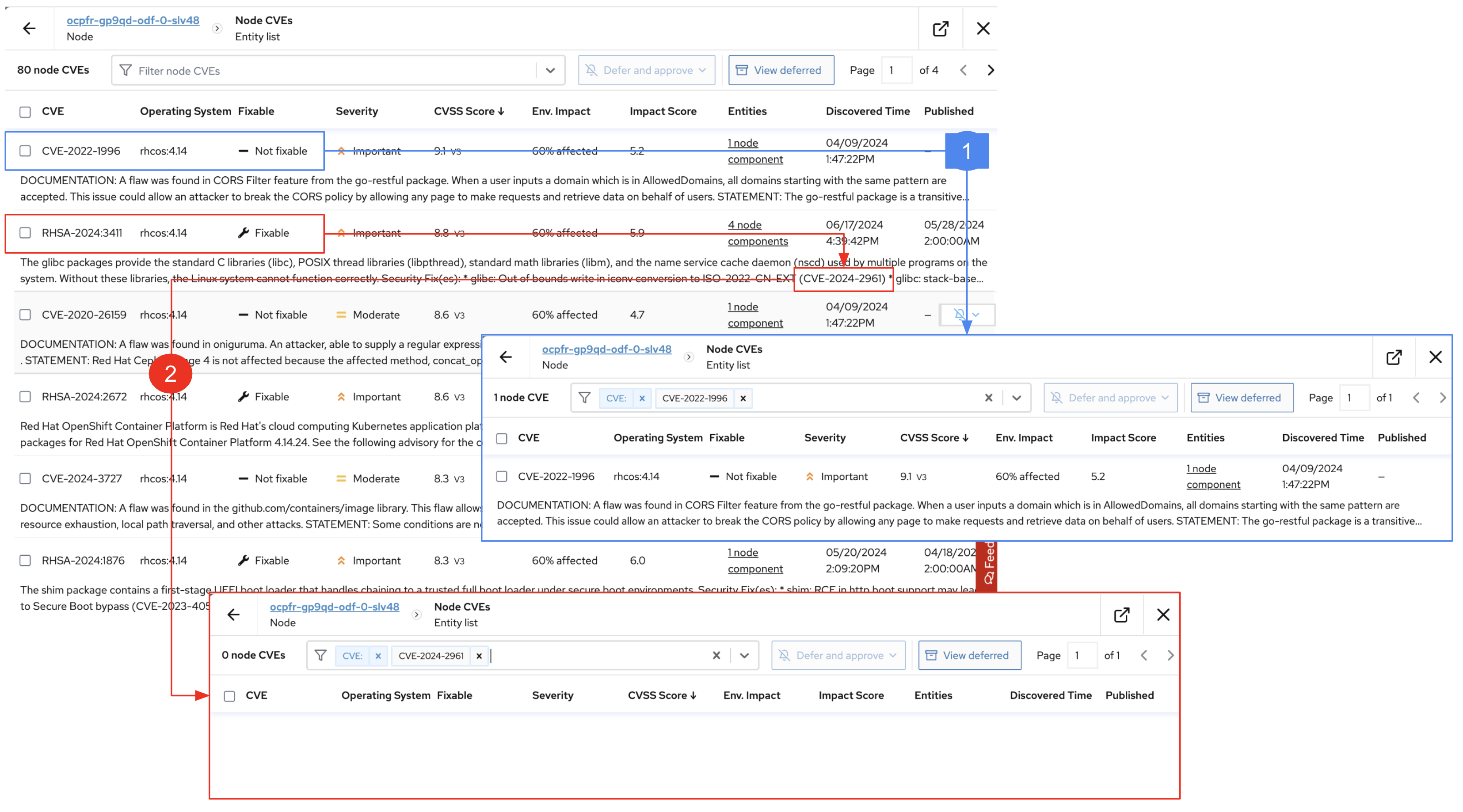Image resolution: width=1463 pixels, height=812 pixels.
Task: Open top panel in external window
Action: [x=941, y=28]
